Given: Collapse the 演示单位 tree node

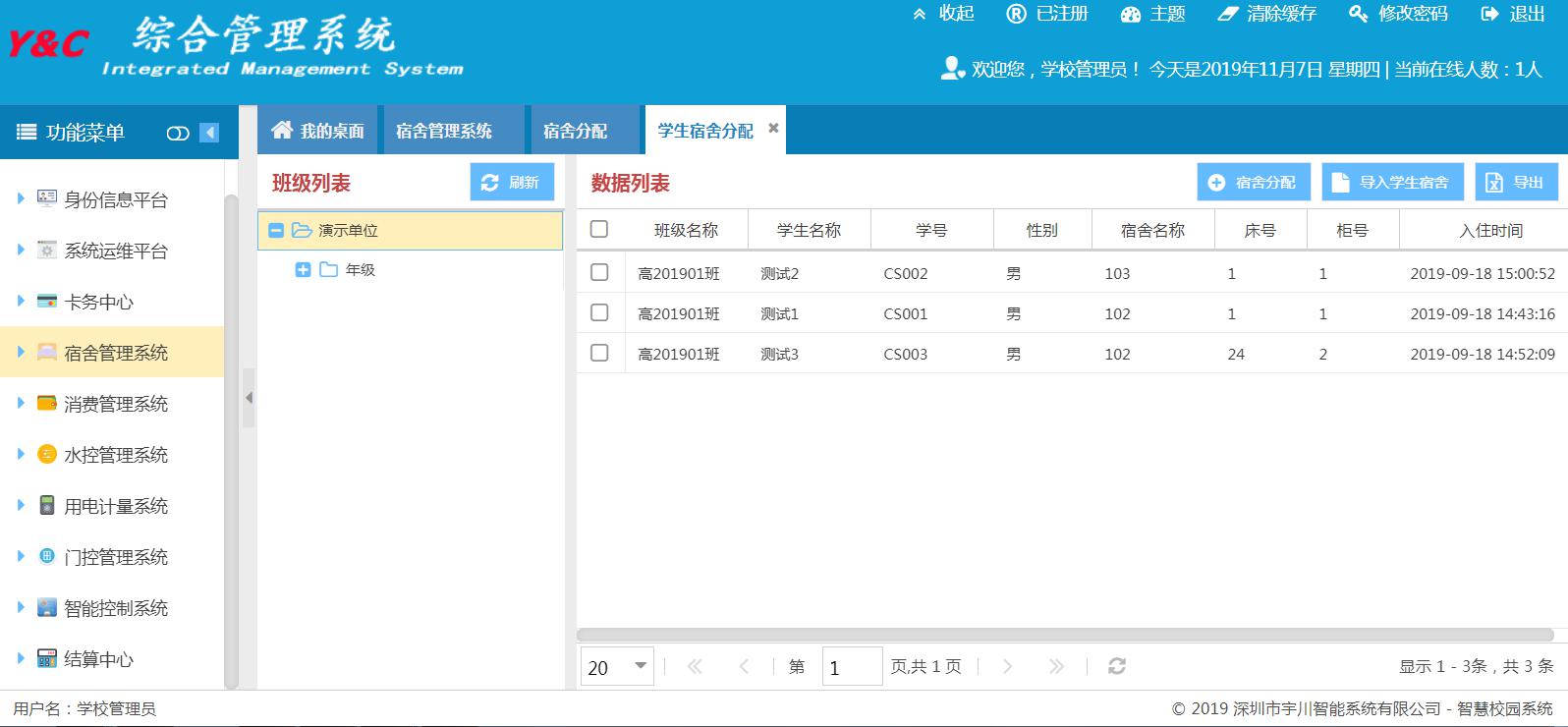Looking at the screenshot, I should pos(276,230).
